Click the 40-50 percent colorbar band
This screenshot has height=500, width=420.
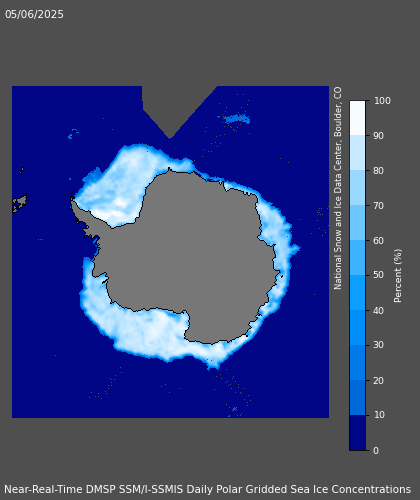tap(357, 293)
